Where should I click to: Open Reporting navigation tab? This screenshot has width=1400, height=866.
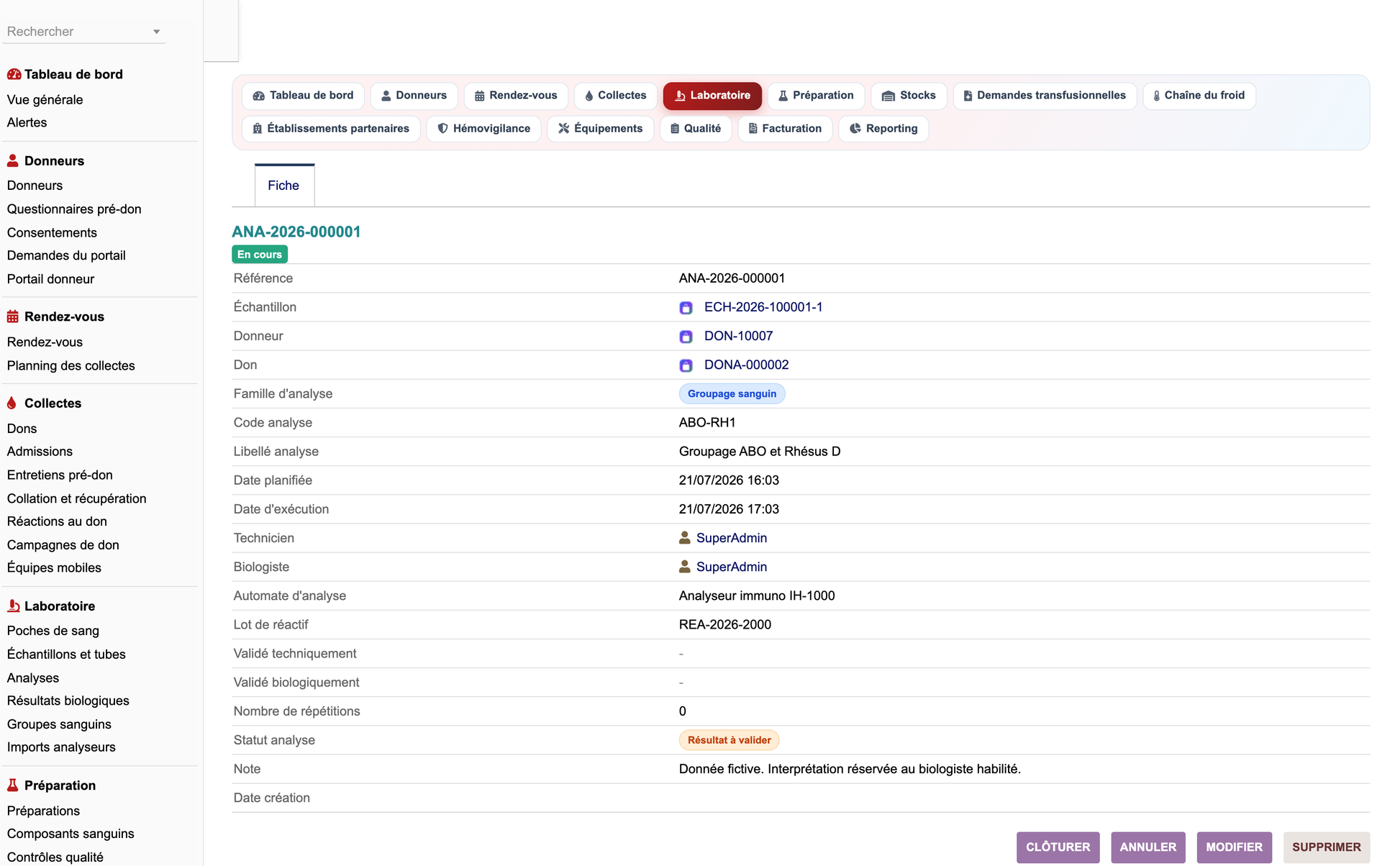click(x=883, y=129)
